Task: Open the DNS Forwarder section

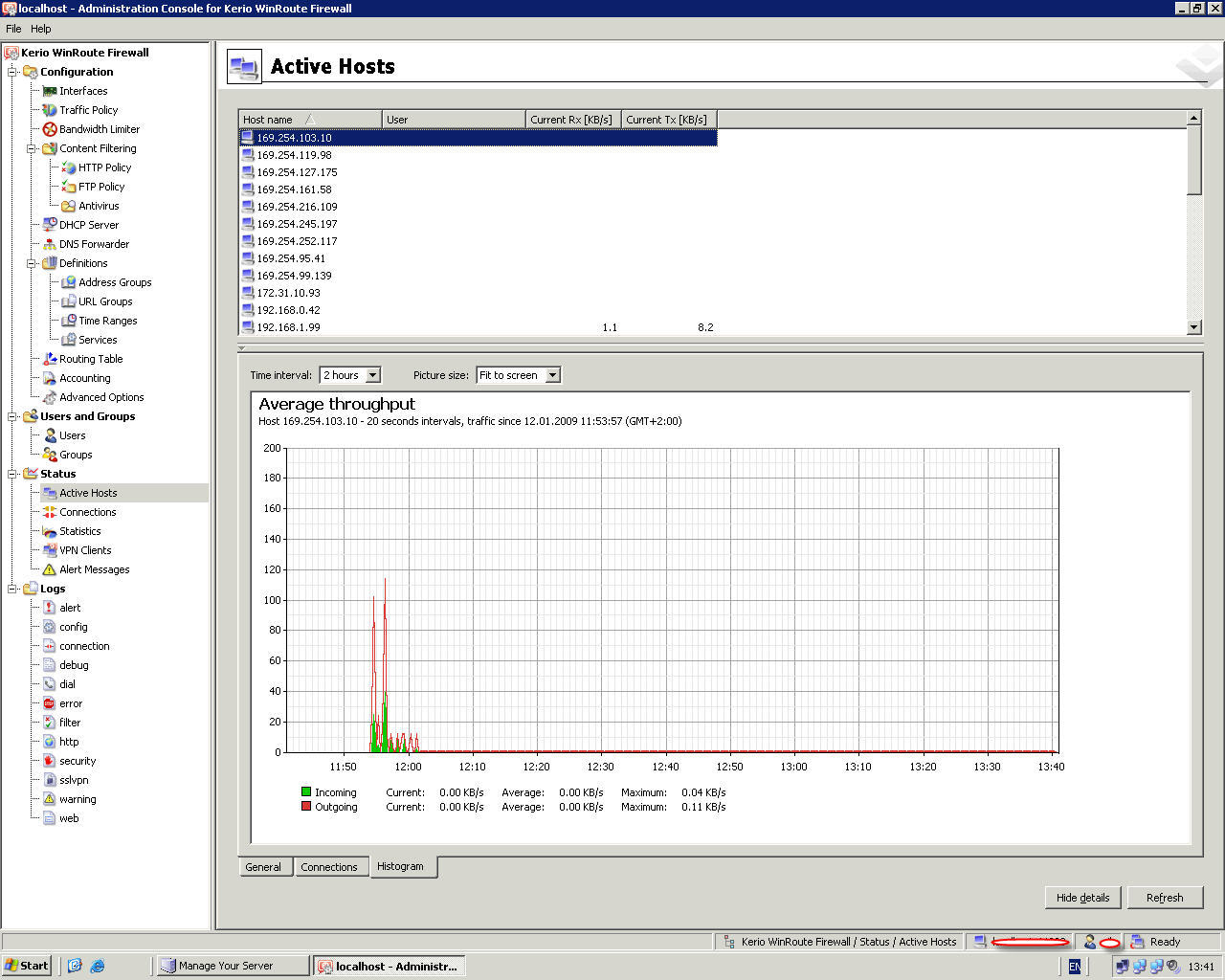Action: [94, 244]
